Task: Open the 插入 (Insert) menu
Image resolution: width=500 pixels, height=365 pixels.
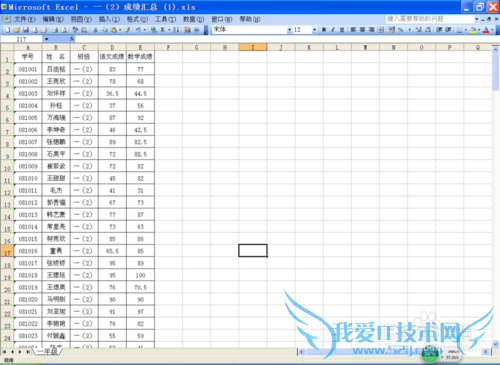Action: [x=109, y=19]
